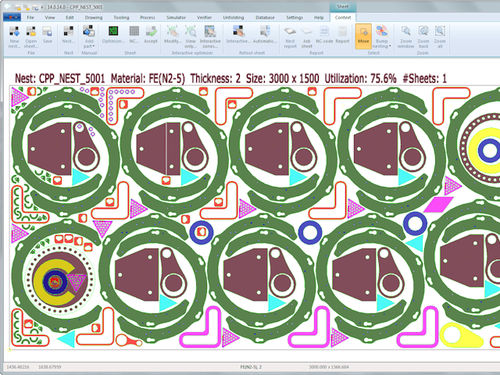Generate NC code report

coord(324,35)
